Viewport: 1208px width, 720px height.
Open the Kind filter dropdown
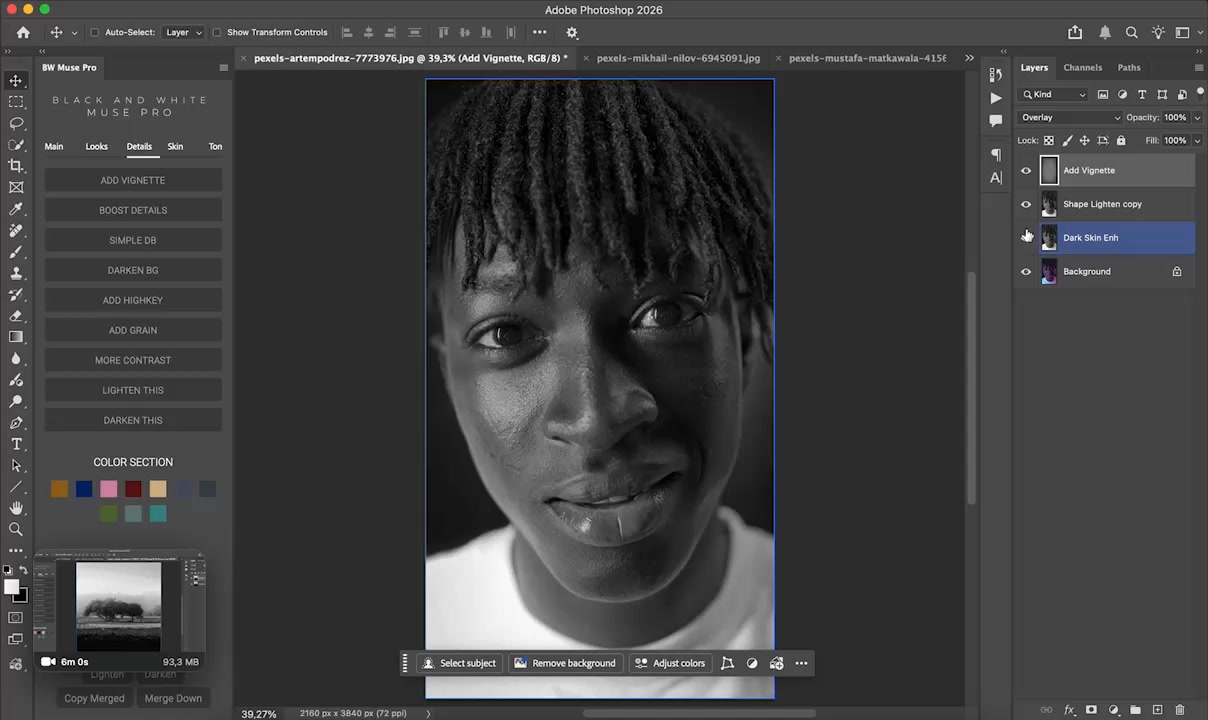(1054, 94)
